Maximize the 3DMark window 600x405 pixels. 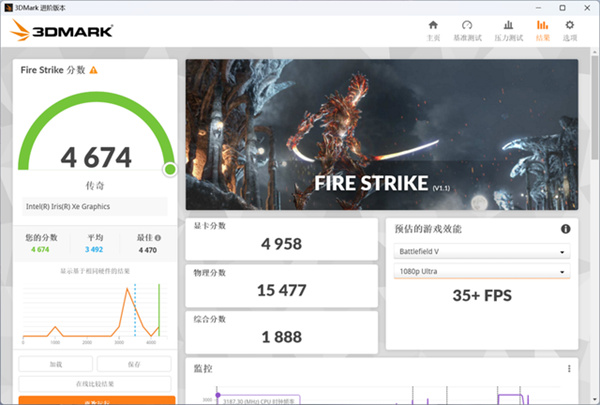562,8
